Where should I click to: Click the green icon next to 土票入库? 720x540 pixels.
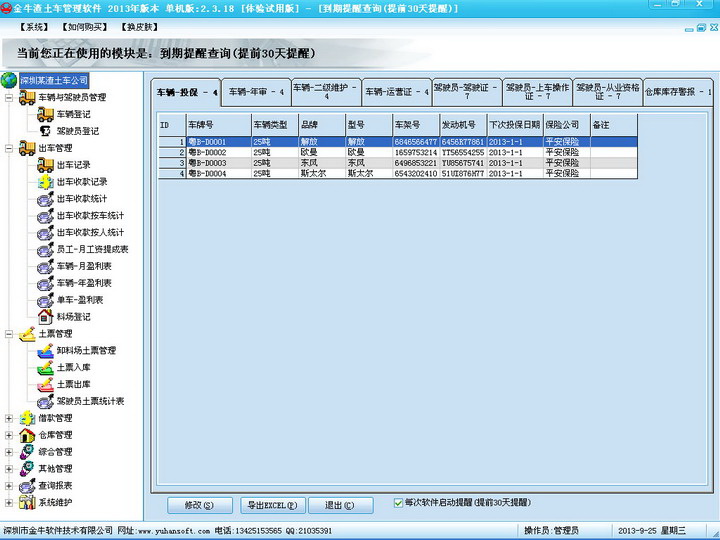(45, 367)
